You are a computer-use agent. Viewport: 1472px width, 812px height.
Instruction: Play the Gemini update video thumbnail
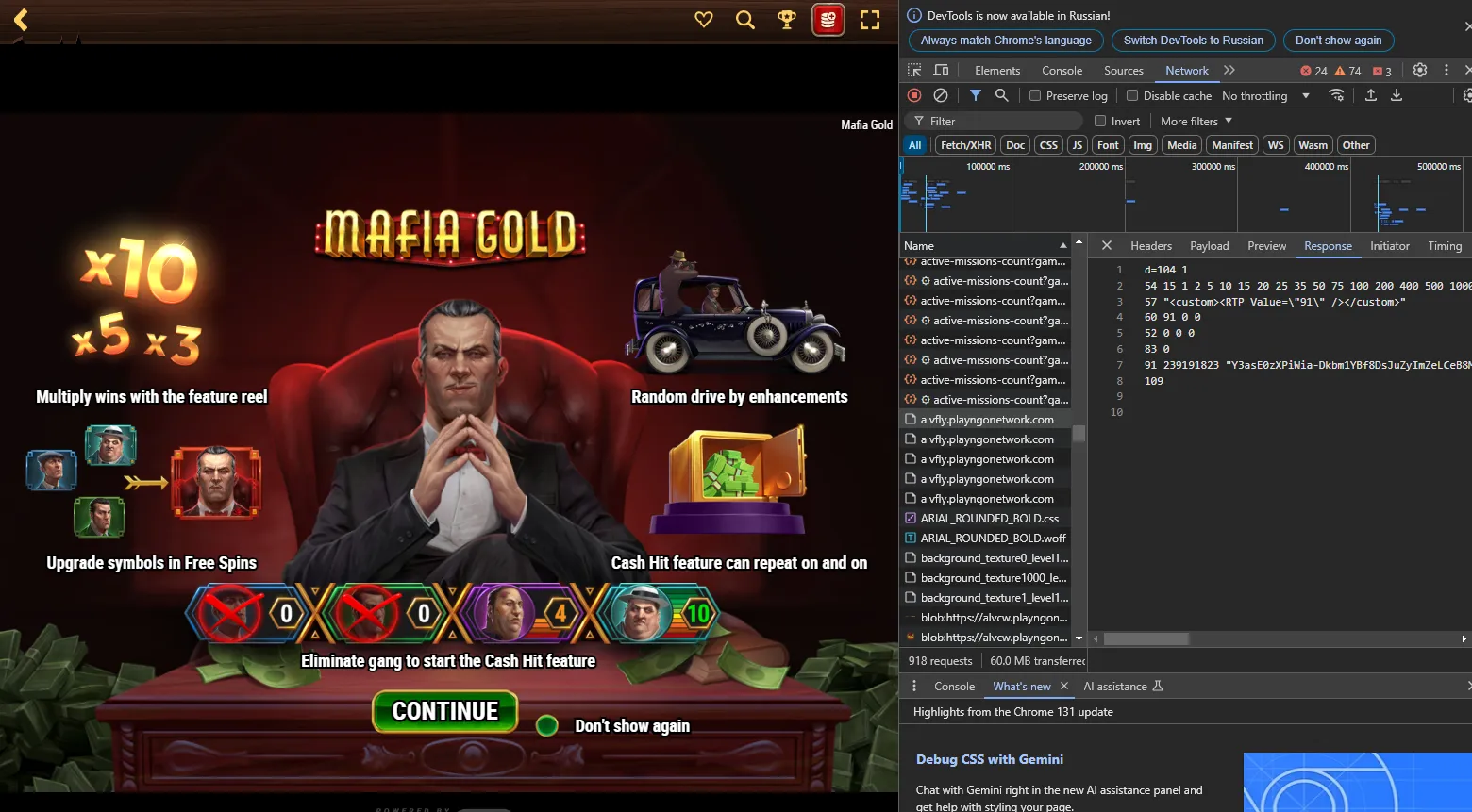tap(1357, 782)
